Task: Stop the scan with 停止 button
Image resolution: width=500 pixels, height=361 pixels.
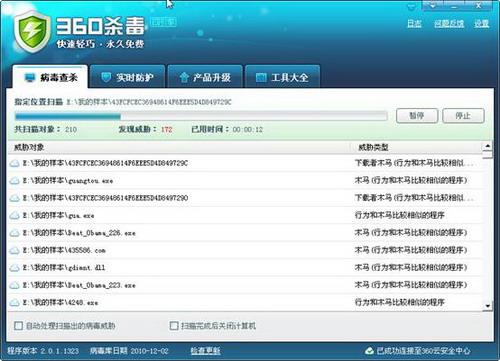Action: pos(463,116)
